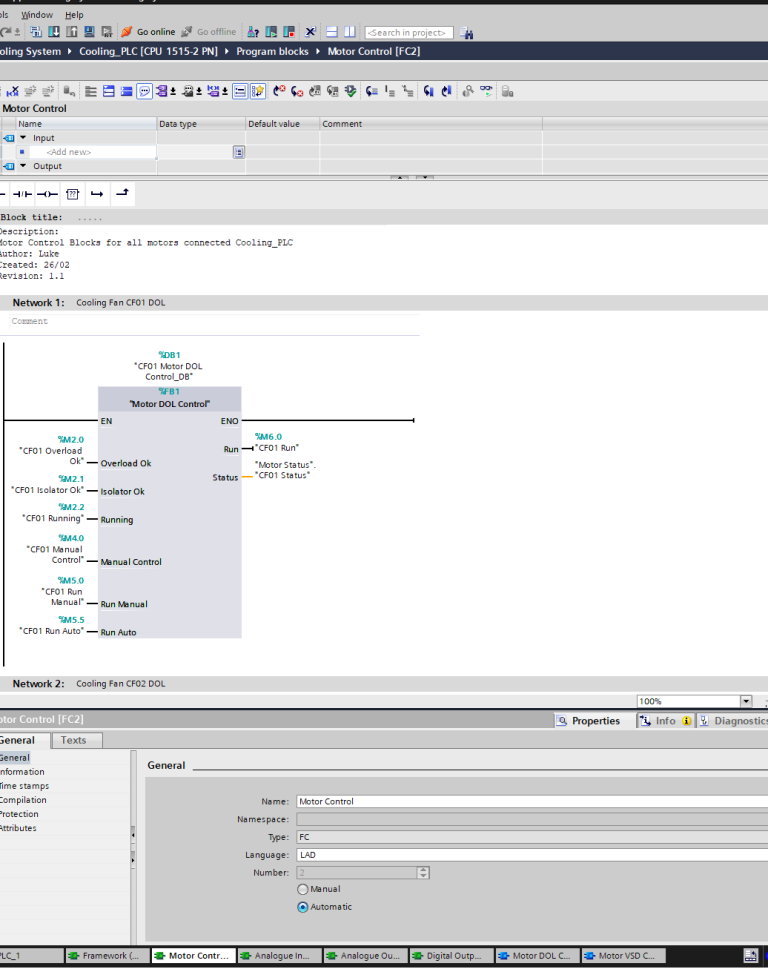Click Motor Control [FC2] breadcrumb

pyautogui.click(x=374, y=51)
